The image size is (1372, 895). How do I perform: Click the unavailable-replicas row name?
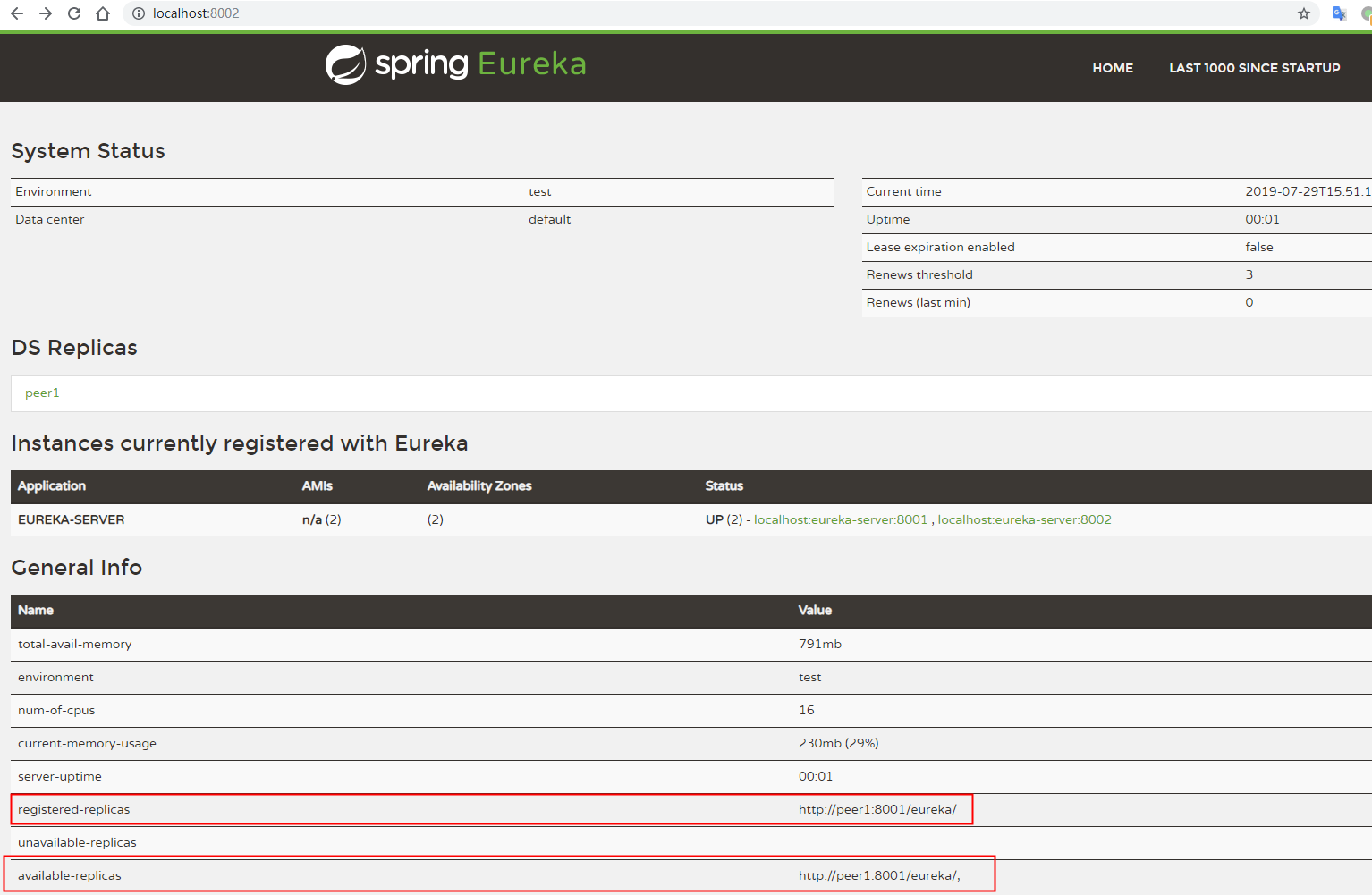(x=77, y=842)
